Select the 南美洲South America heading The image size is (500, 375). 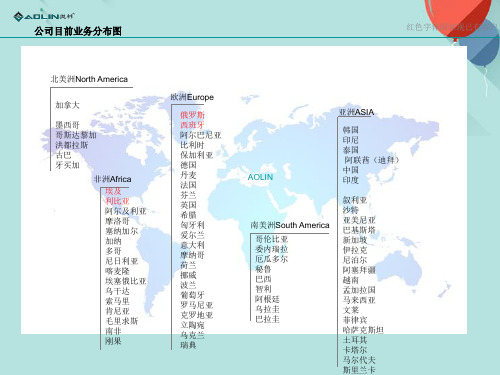[x=290, y=225]
